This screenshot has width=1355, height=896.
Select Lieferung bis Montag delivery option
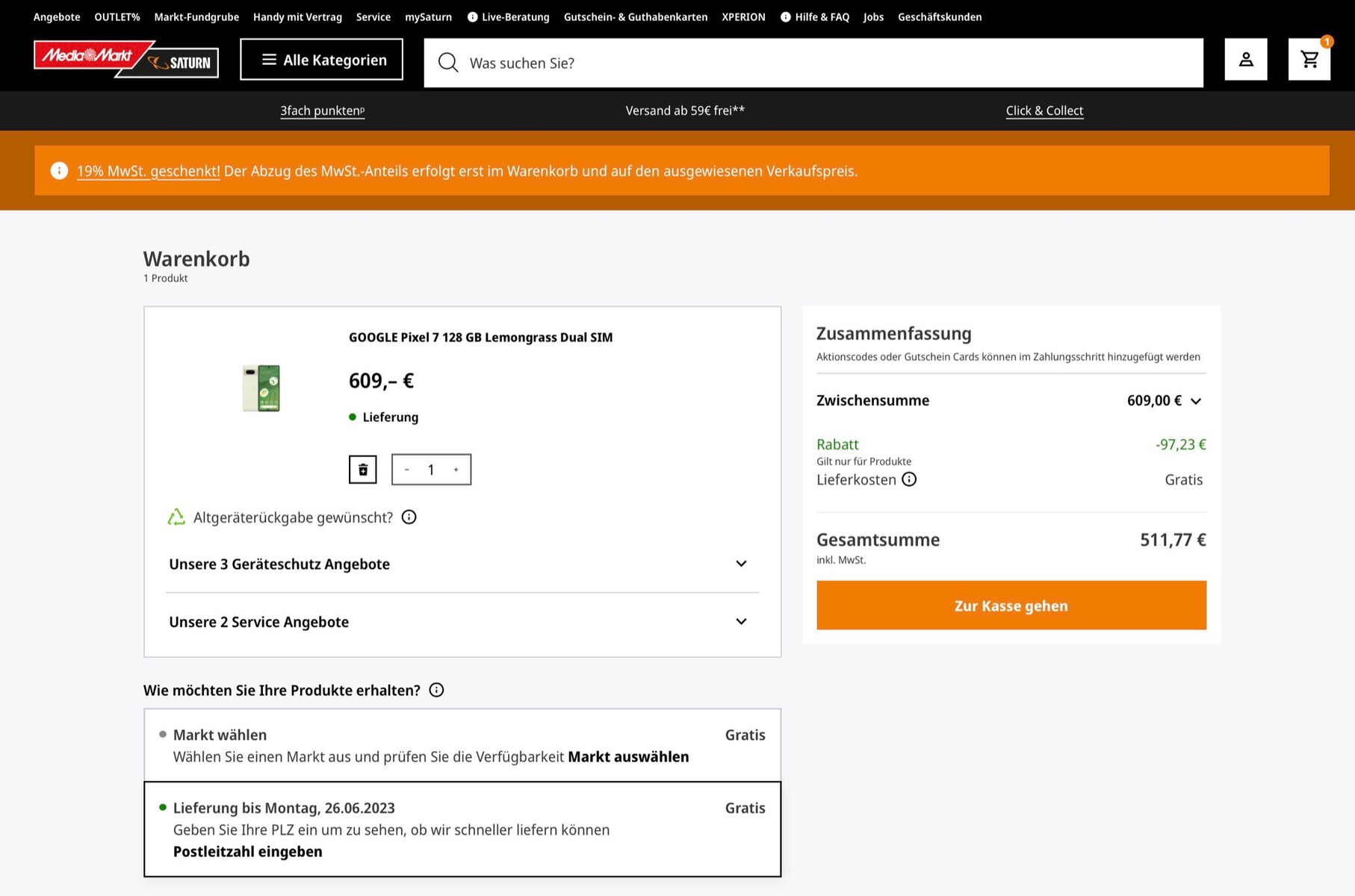pos(284,808)
